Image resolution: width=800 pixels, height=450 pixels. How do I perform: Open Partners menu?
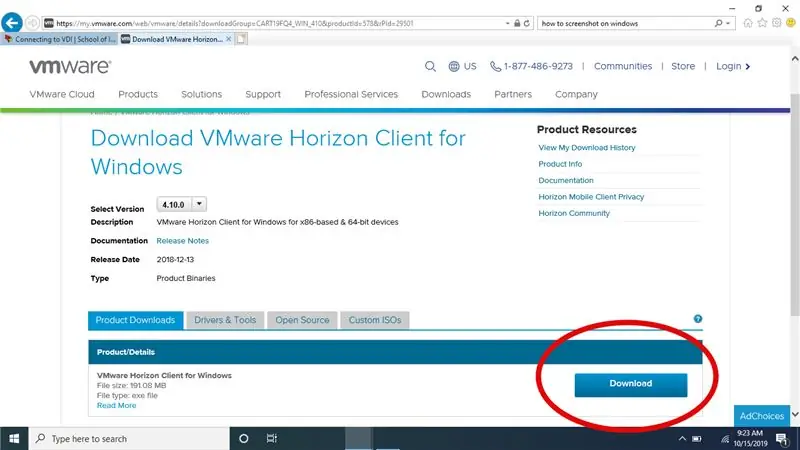point(513,94)
